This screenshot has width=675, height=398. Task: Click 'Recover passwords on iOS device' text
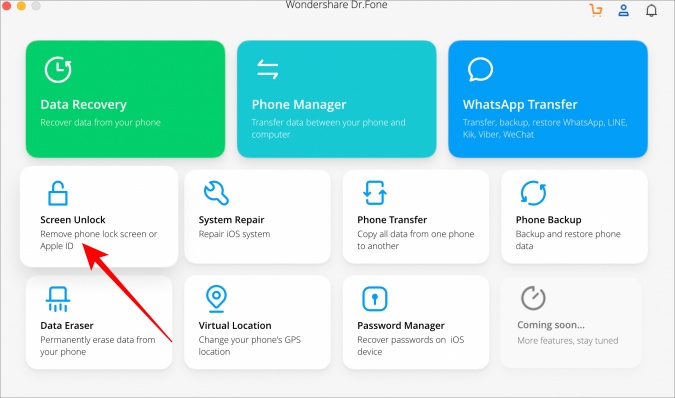pos(411,346)
